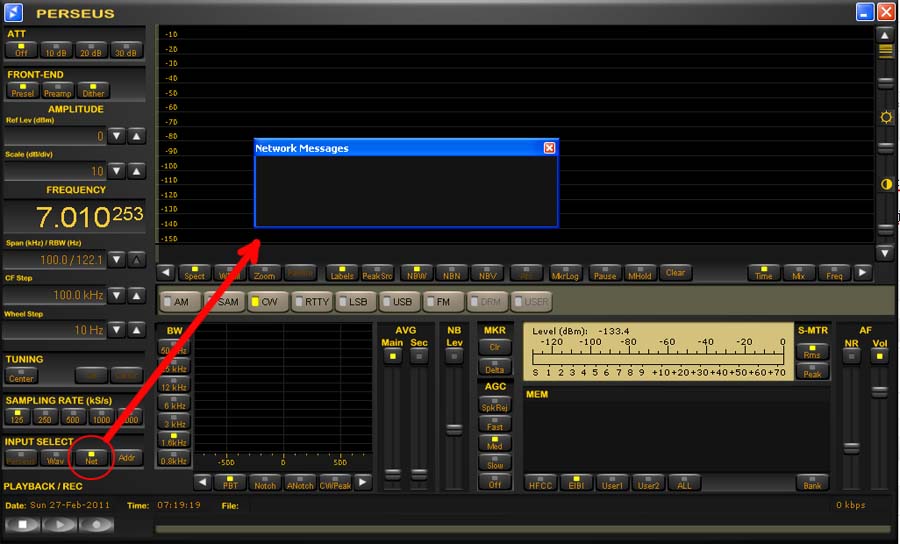This screenshot has height=544, width=900.
Task: Enable MHold max hold
Action: [639, 273]
